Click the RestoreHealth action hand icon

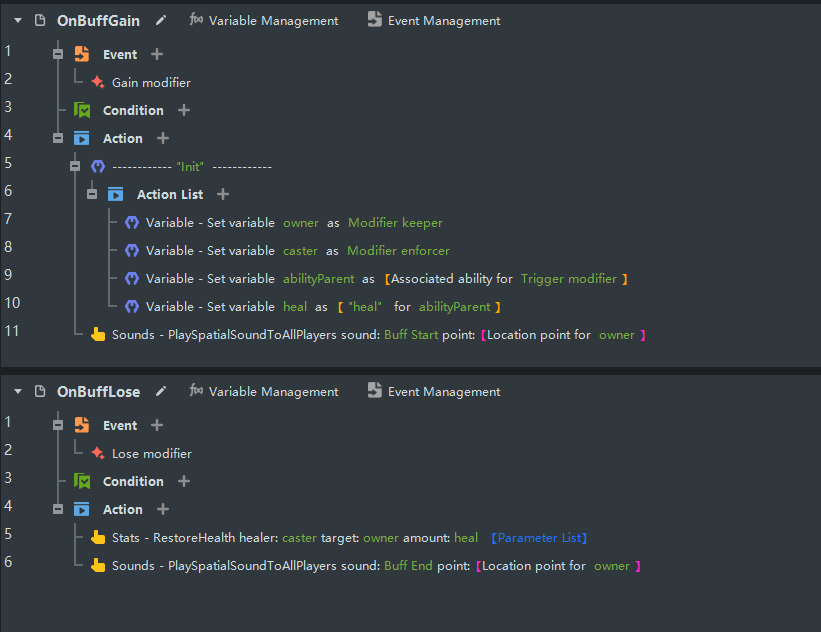click(98, 538)
